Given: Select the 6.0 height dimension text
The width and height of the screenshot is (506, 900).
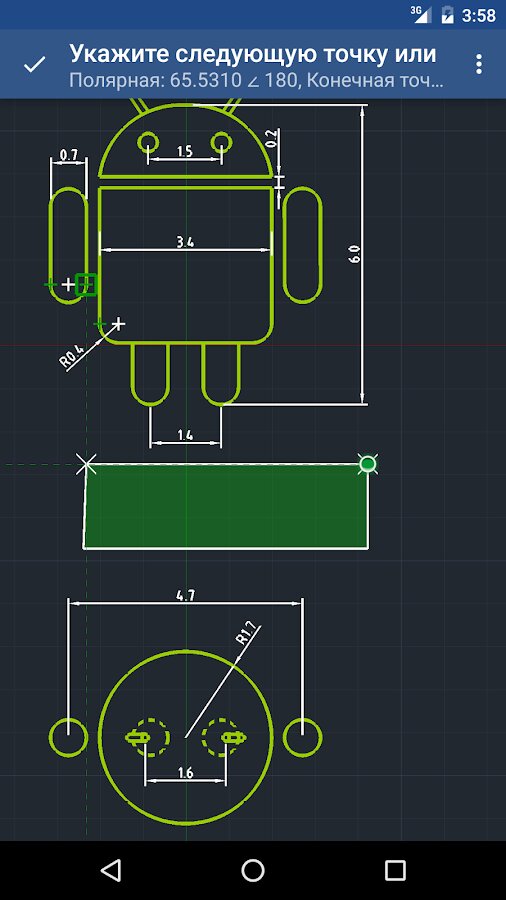Looking at the screenshot, I should tap(354, 253).
